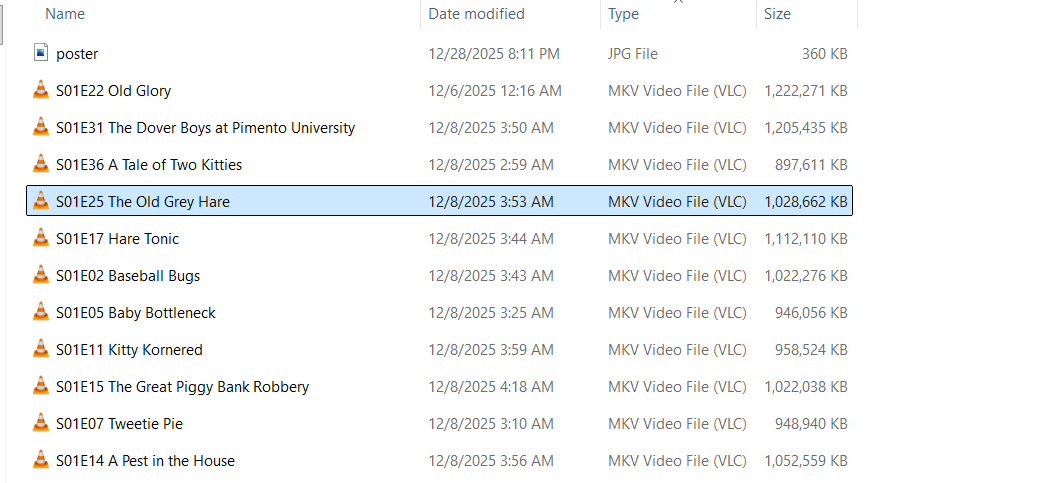Select the VLC icon for Baby Bottleneck

[x=40, y=313]
